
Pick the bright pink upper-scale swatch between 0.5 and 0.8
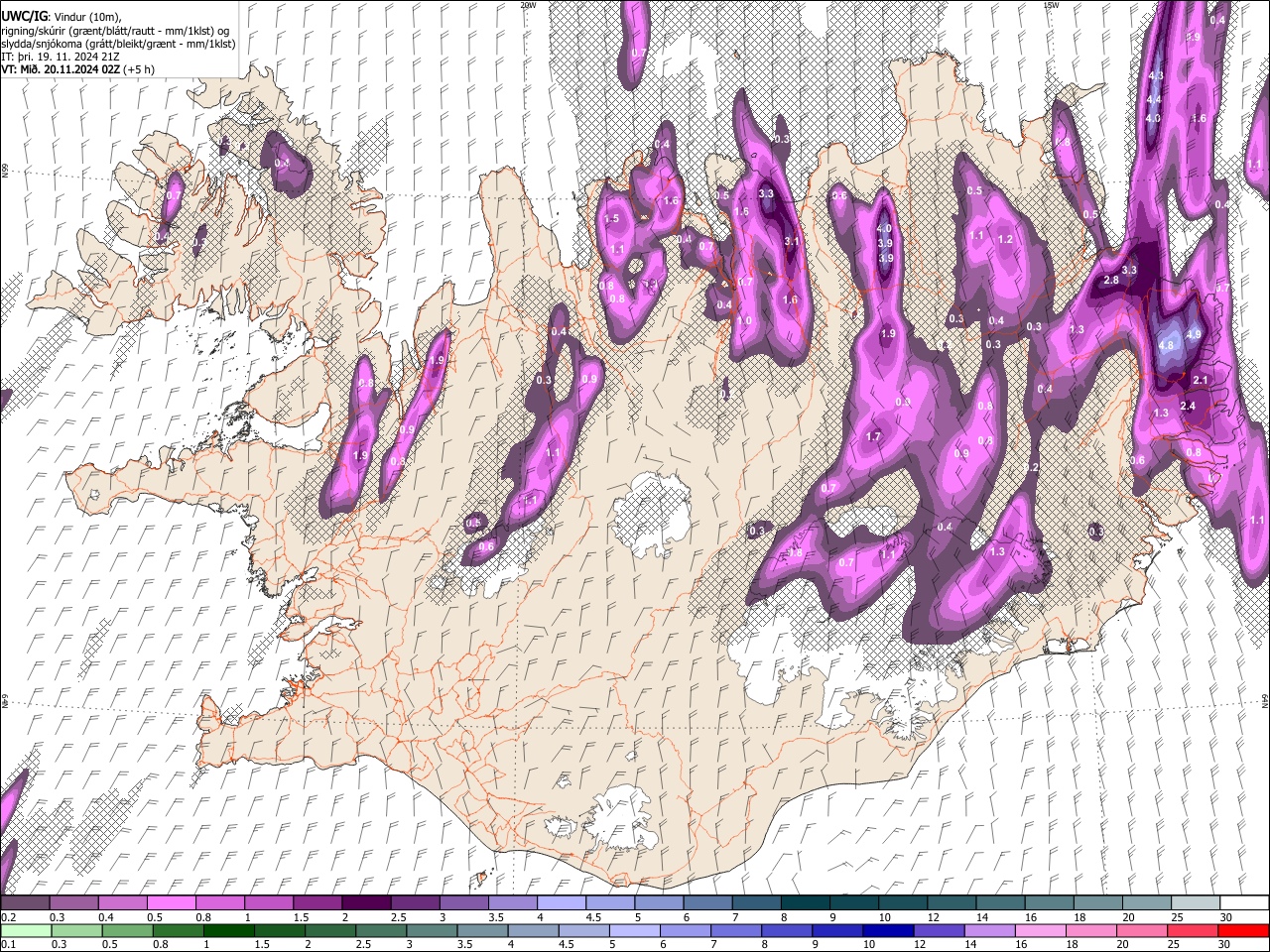pos(172,903)
